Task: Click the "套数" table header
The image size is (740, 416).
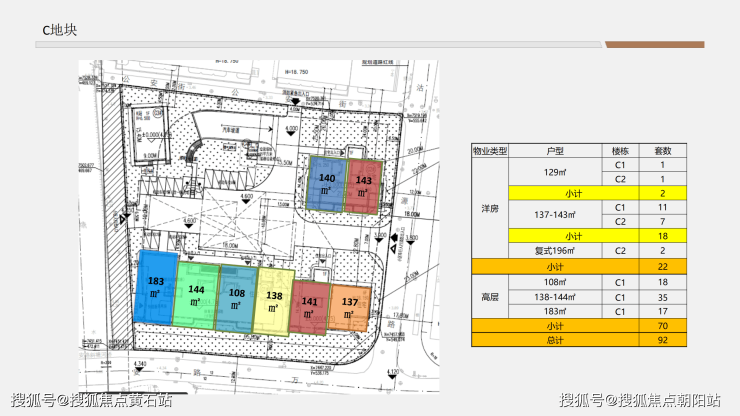Action: pyautogui.click(x=663, y=151)
